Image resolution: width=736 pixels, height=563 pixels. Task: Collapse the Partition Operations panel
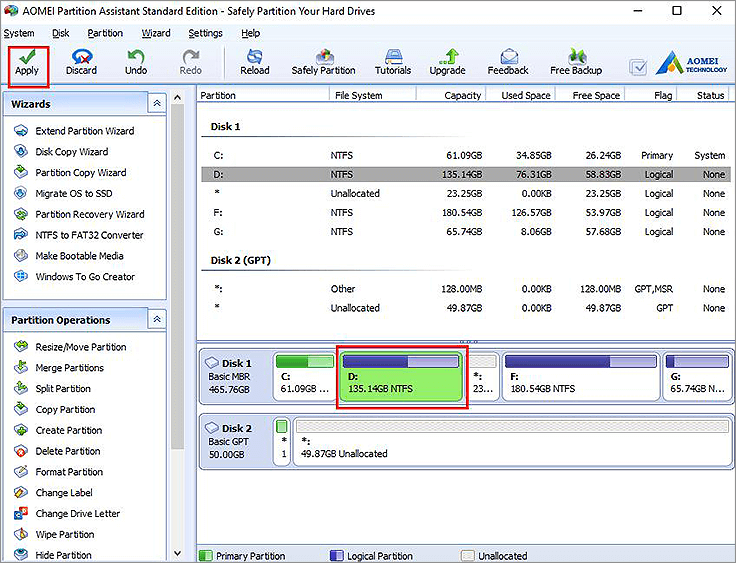click(x=157, y=320)
